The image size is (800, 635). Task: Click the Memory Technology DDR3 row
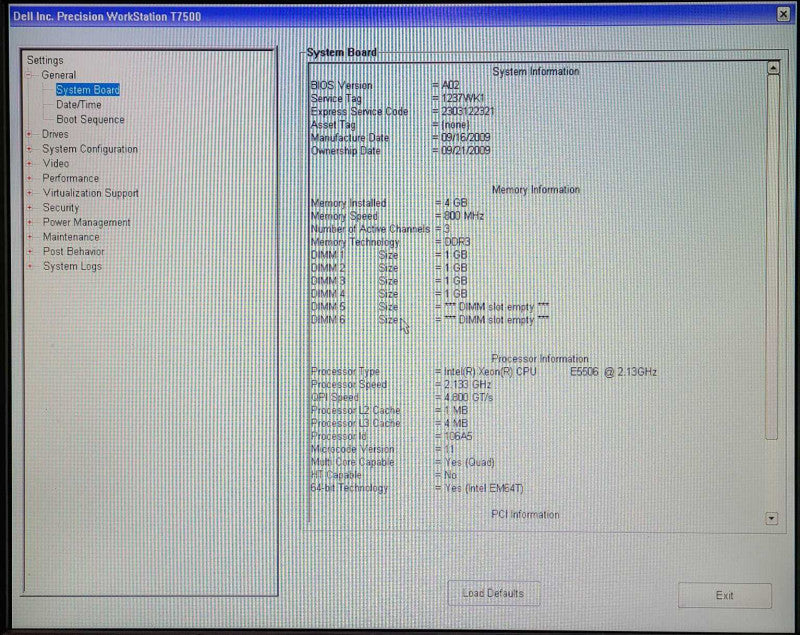(x=390, y=242)
